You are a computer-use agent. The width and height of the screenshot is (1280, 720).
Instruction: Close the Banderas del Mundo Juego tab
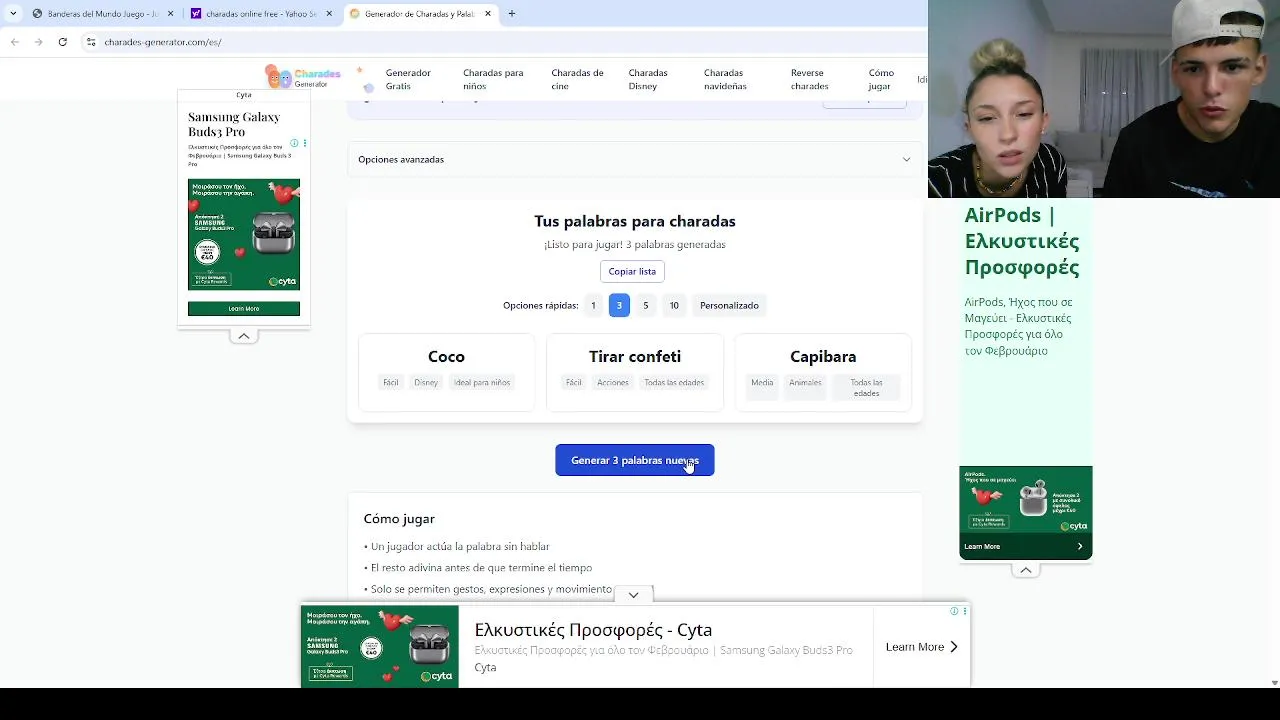point(171,14)
